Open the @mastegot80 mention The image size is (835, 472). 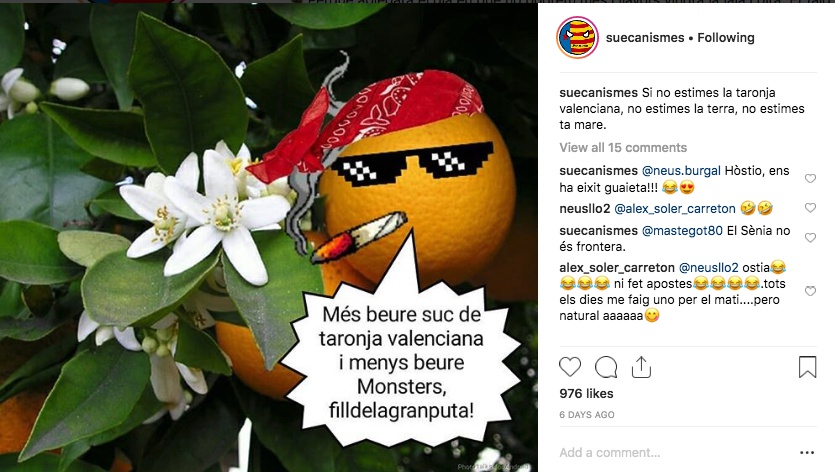pos(682,231)
